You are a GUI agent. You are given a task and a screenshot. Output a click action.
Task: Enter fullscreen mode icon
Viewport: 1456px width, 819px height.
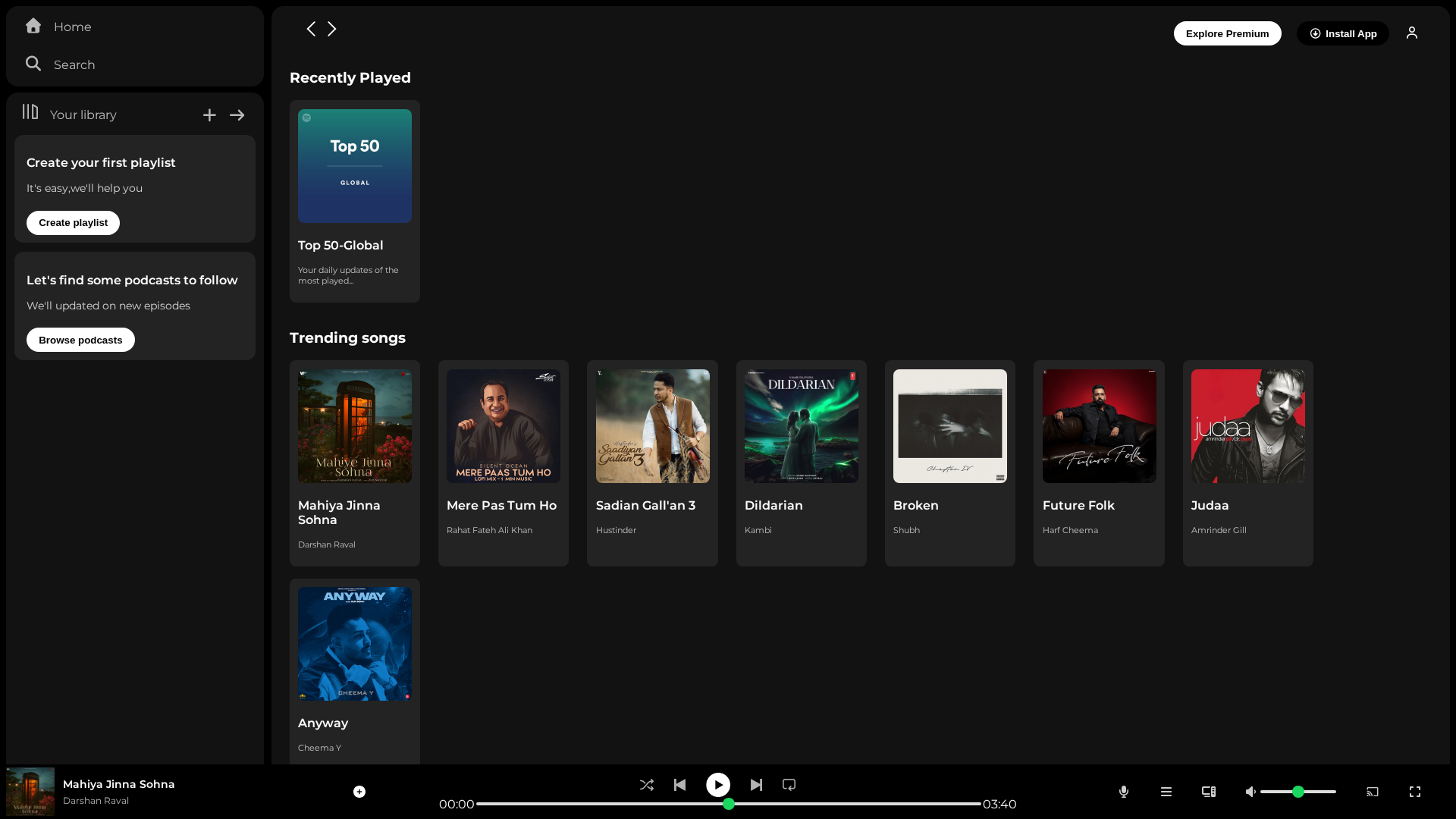point(1415,792)
